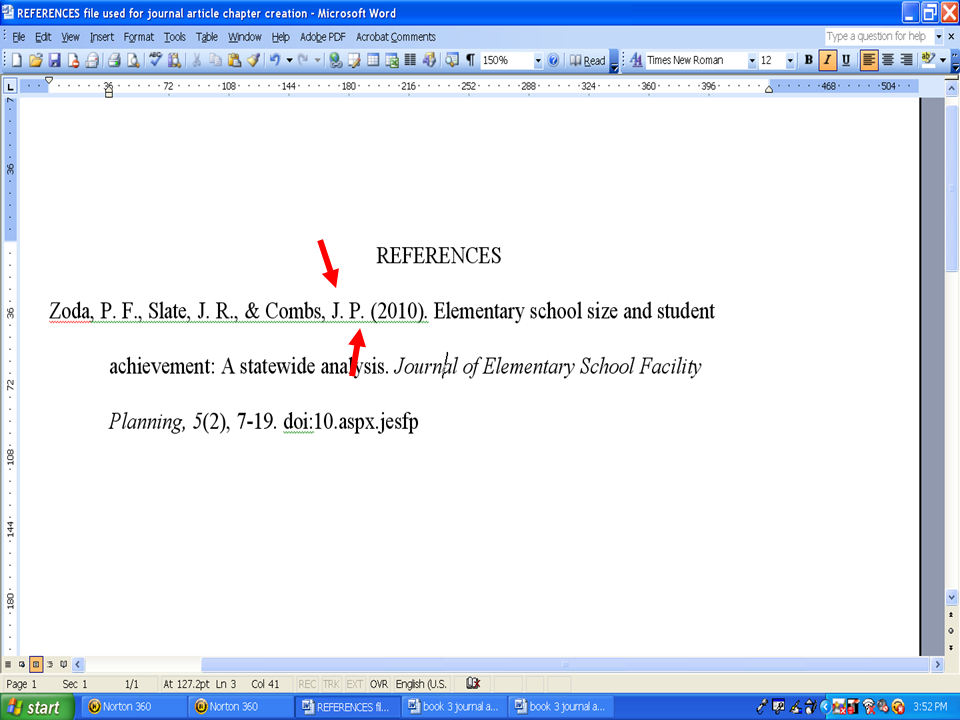Open the Undo history dropdown arrow
Viewport: 960px width, 720px height.
(x=290, y=60)
